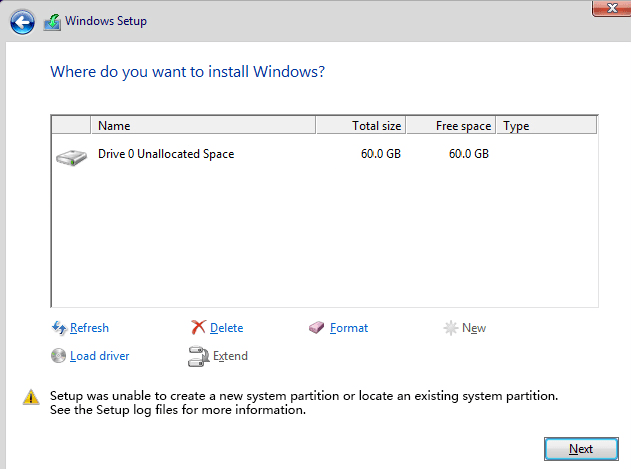This screenshot has width=631, height=469.
Task: Click the blue back arrow button
Action: (x=22, y=21)
